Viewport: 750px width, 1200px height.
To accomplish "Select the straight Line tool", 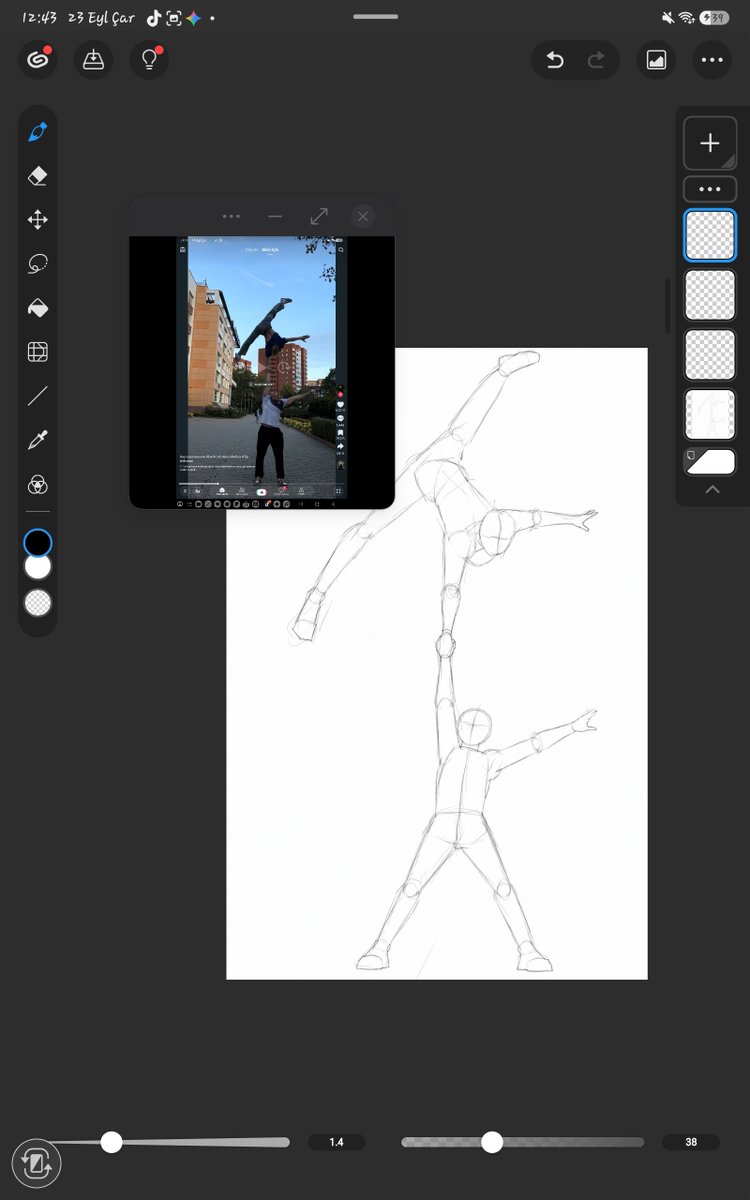I will click(38, 396).
